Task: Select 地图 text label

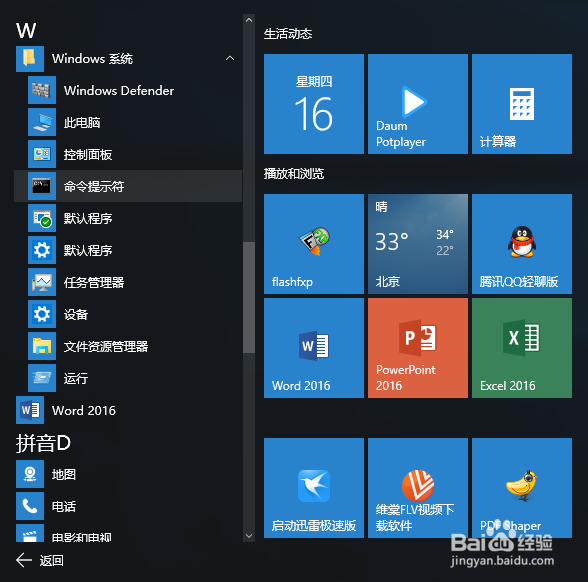Action: click(x=64, y=475)
